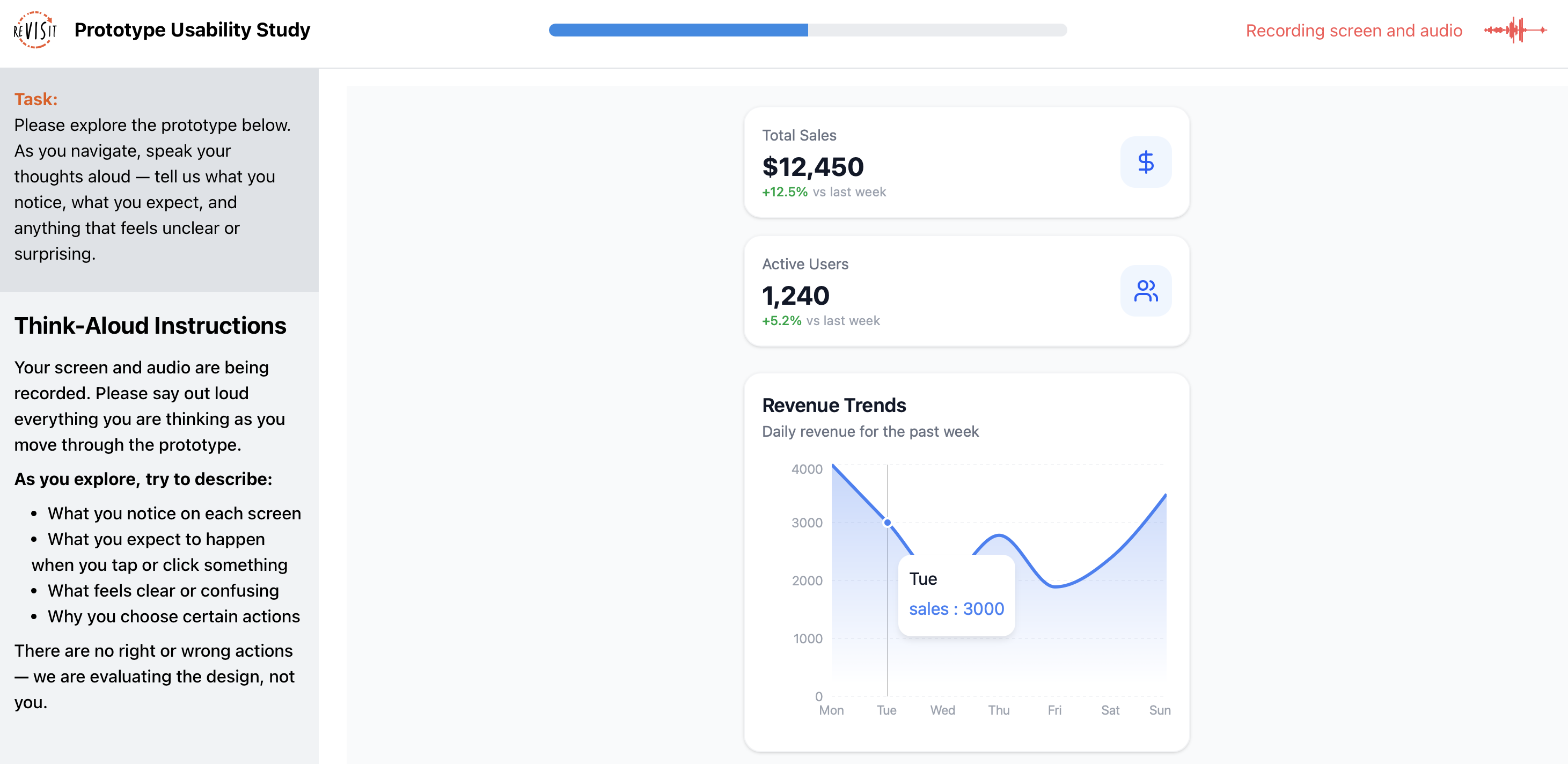Click the Active Users people icon
The height and width of the screenshot is (764, 1568).
(x=1145, y=291)
